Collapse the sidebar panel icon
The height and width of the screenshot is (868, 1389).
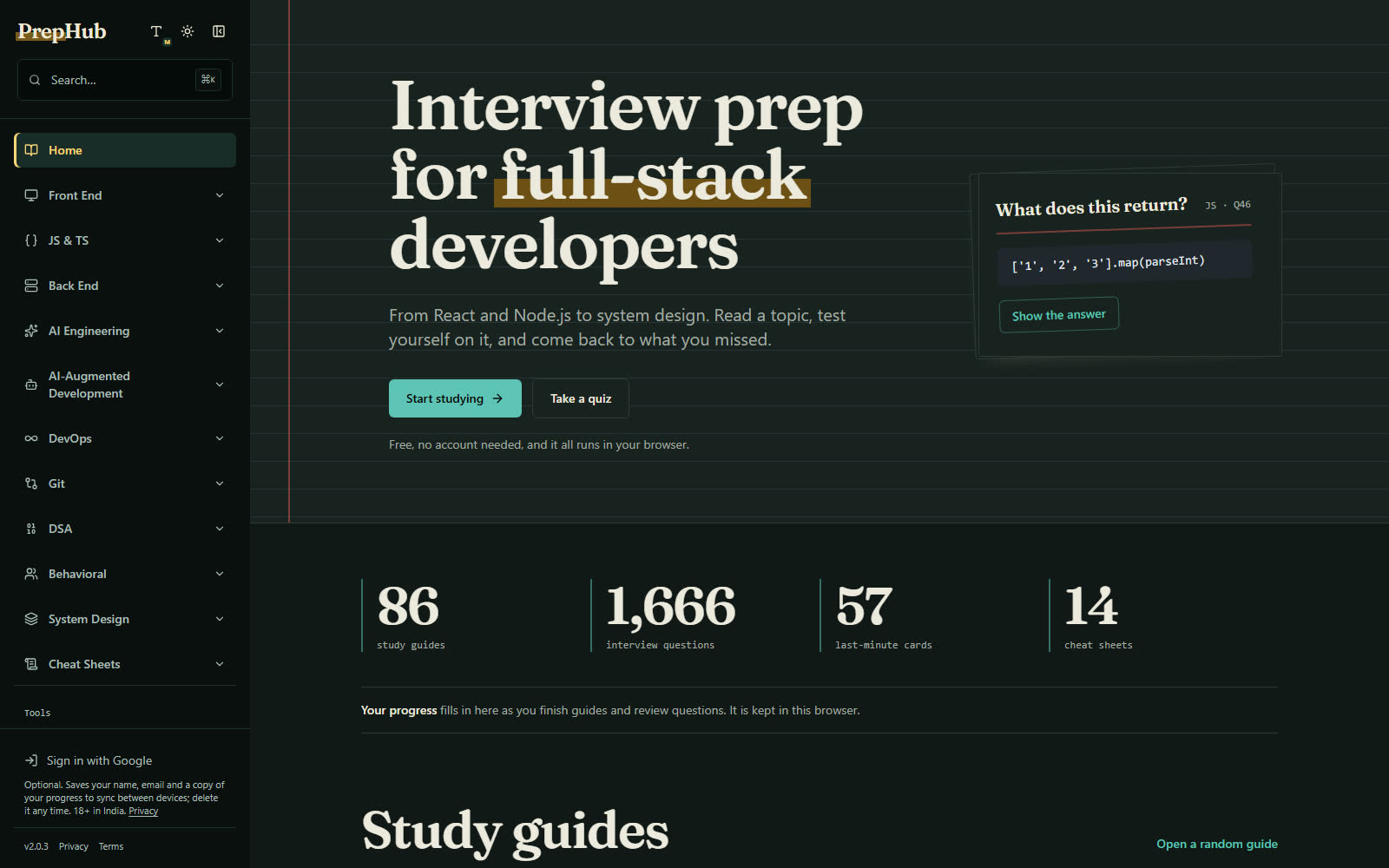tap(219, 31)
